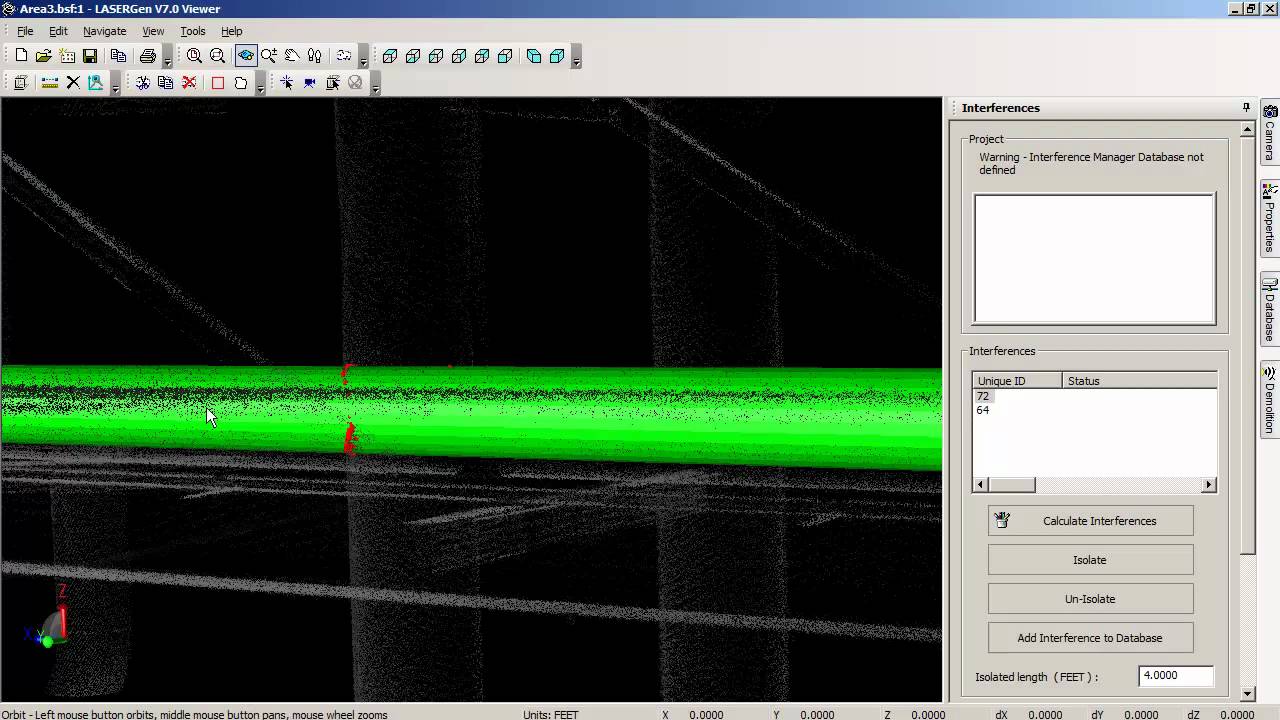The image size is (1280, 720).
Task: Open a file with the folder icon
Action: (x=44, y=56)
